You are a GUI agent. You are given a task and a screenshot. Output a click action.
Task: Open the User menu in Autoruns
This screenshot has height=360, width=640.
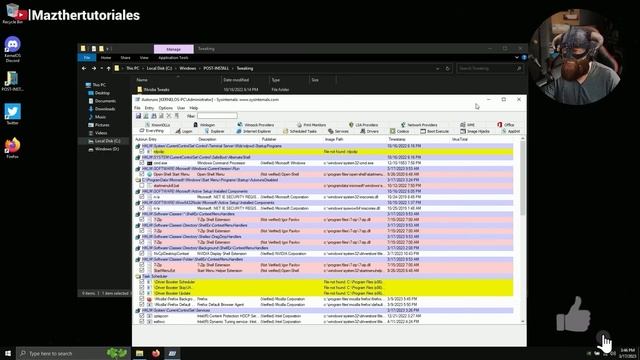click(x=181, y=108)
